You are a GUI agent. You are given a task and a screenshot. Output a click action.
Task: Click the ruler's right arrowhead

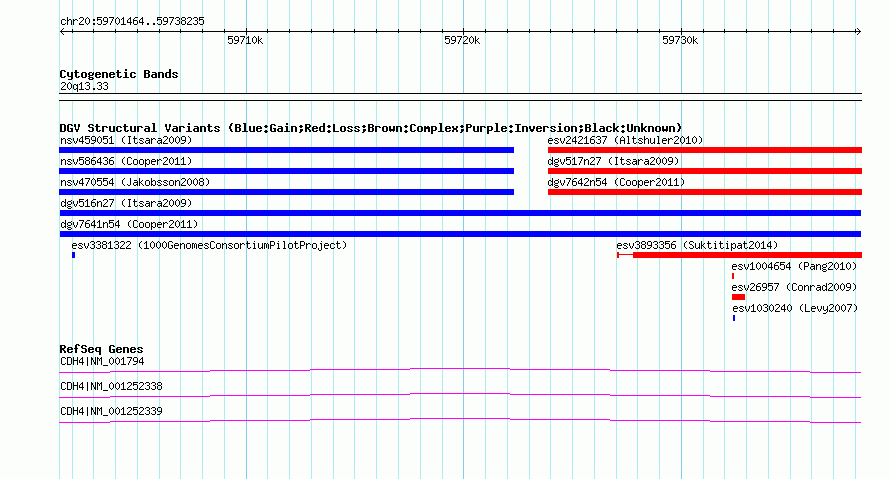pos(858,32)
